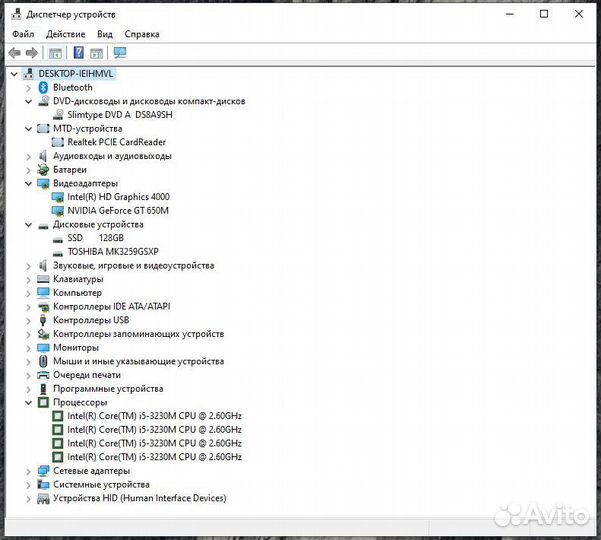Expand the Bluetooth category
The image size is (601, 540).
(28, 88)
